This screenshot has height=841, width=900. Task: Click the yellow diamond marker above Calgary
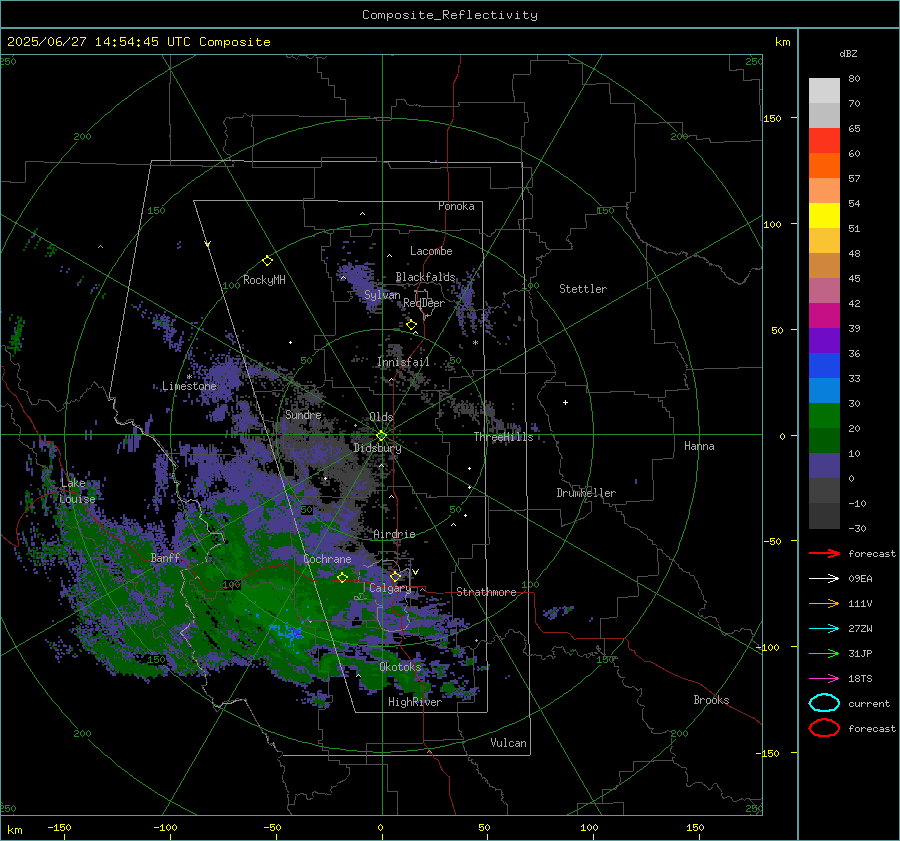(395, 576)
